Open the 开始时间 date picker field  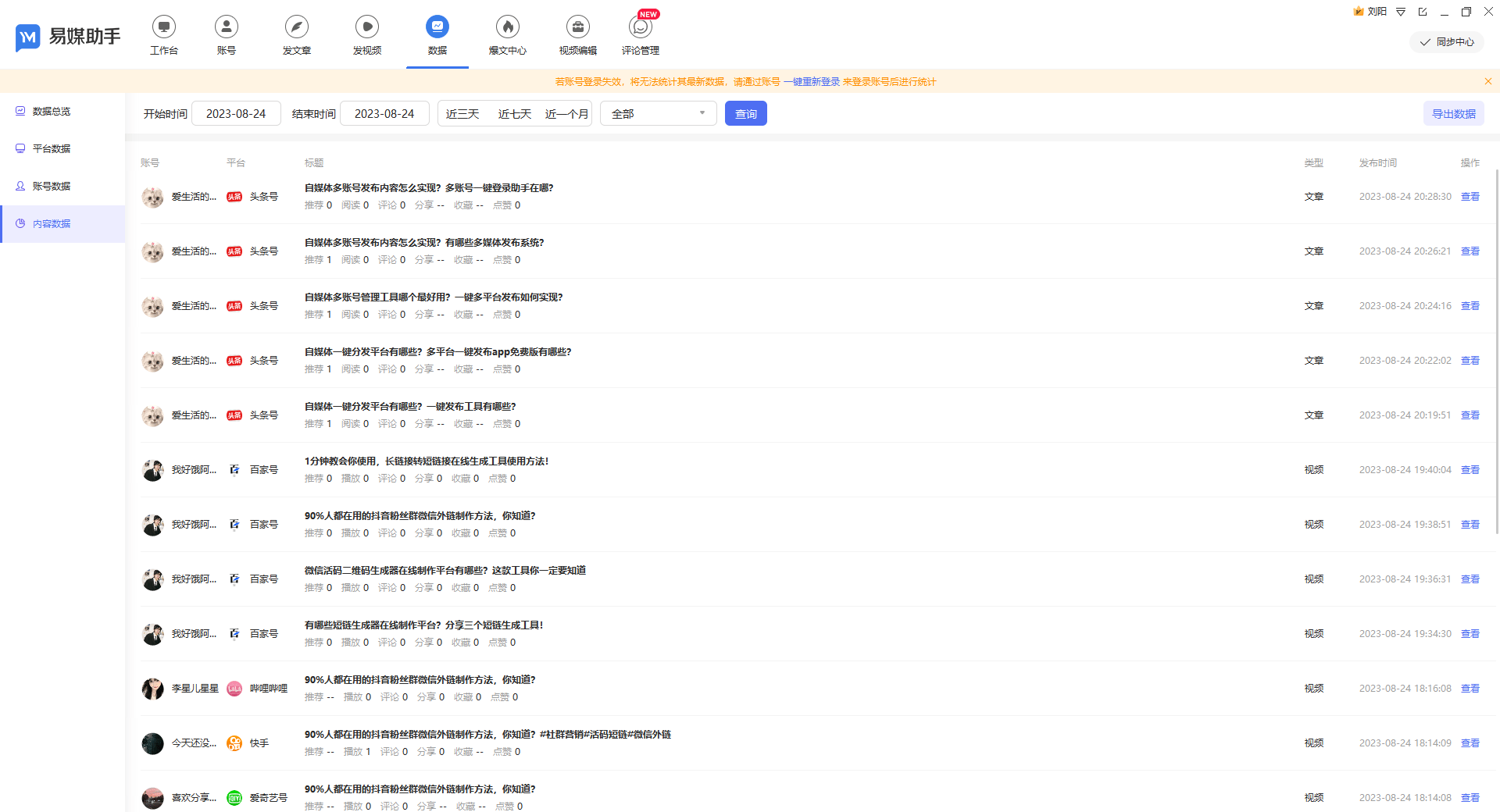tap(236, 114)
